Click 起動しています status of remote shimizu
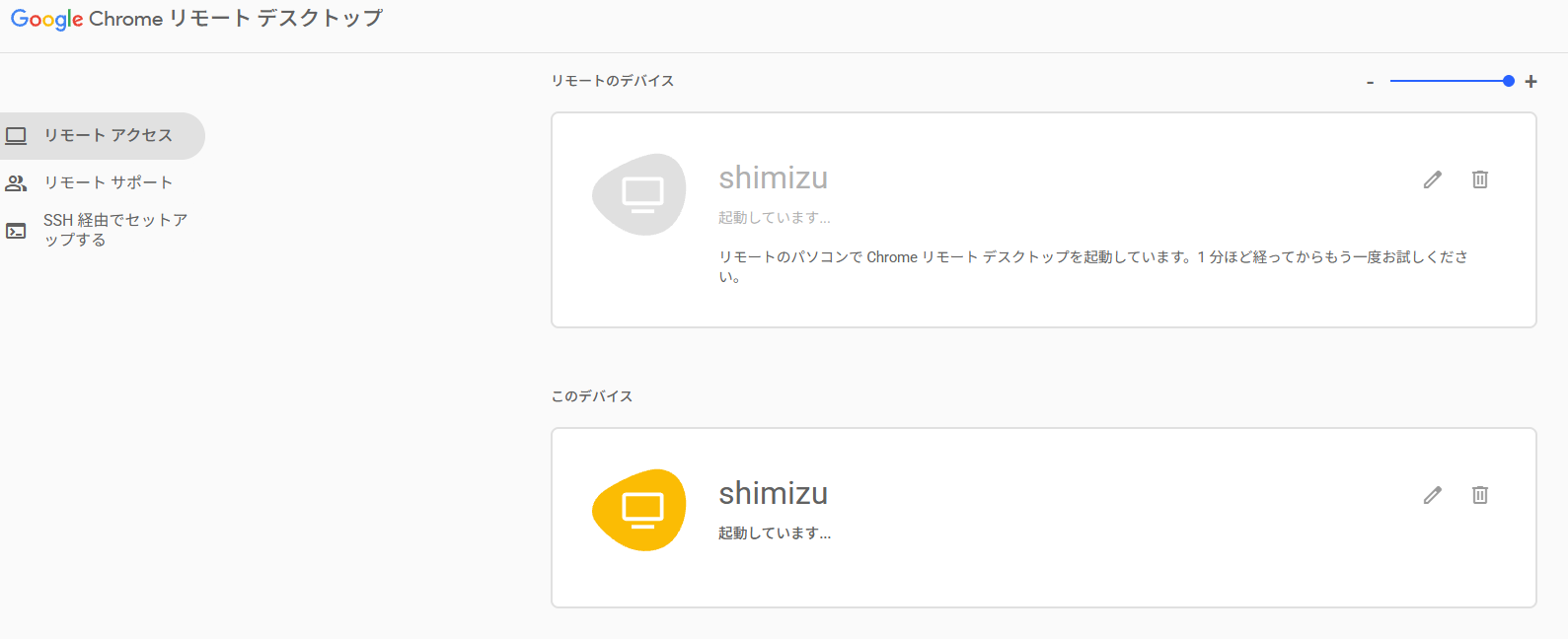 (x=775, y=218)
